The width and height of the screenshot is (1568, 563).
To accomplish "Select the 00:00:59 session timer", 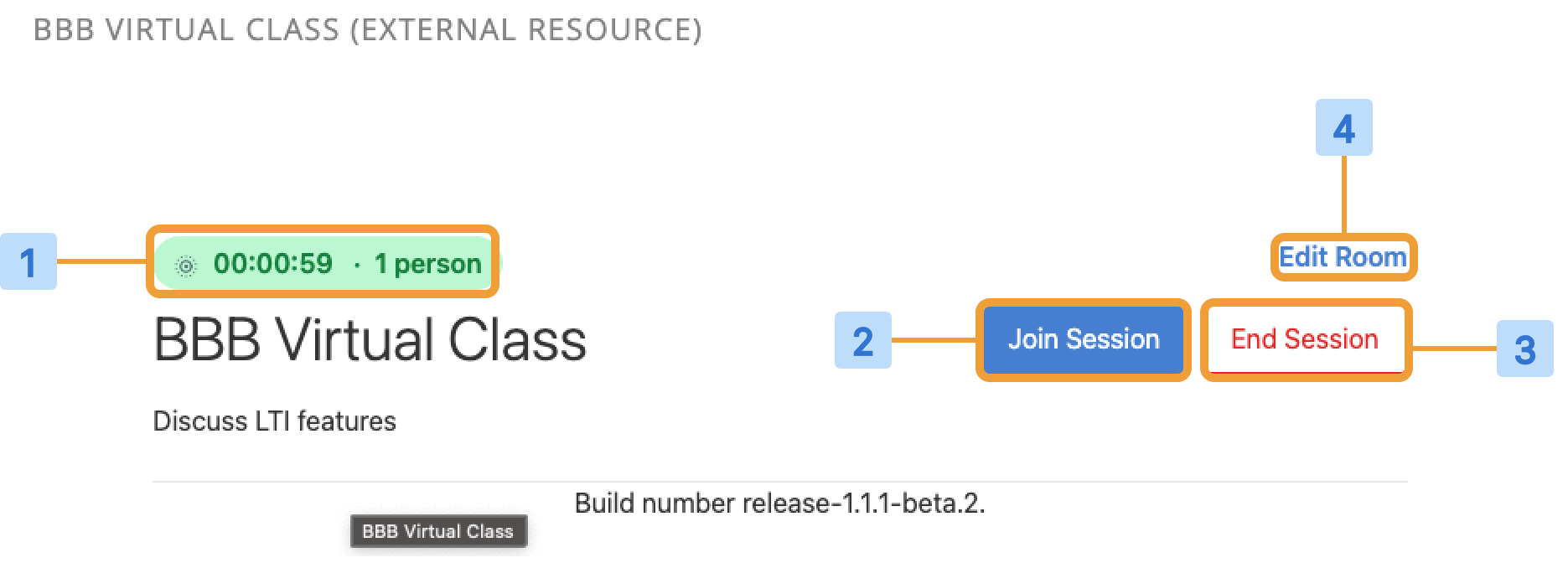I will (273, 264).
